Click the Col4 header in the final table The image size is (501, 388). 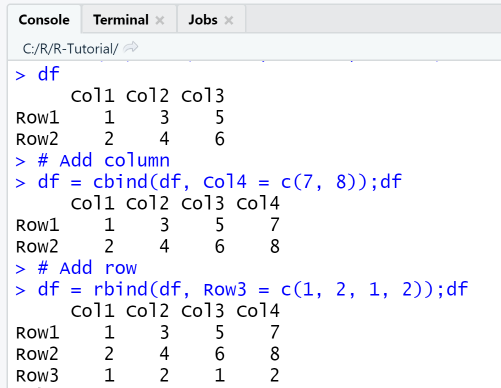click(x=258, y=311)
